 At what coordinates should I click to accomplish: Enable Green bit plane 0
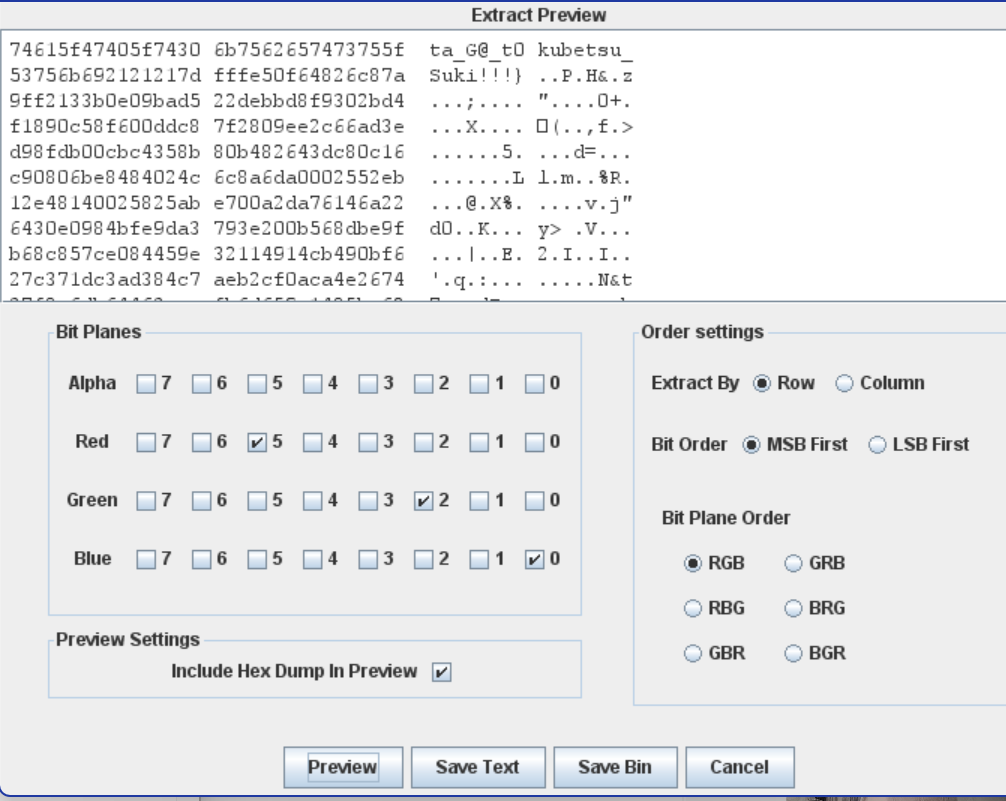point(535,501)
